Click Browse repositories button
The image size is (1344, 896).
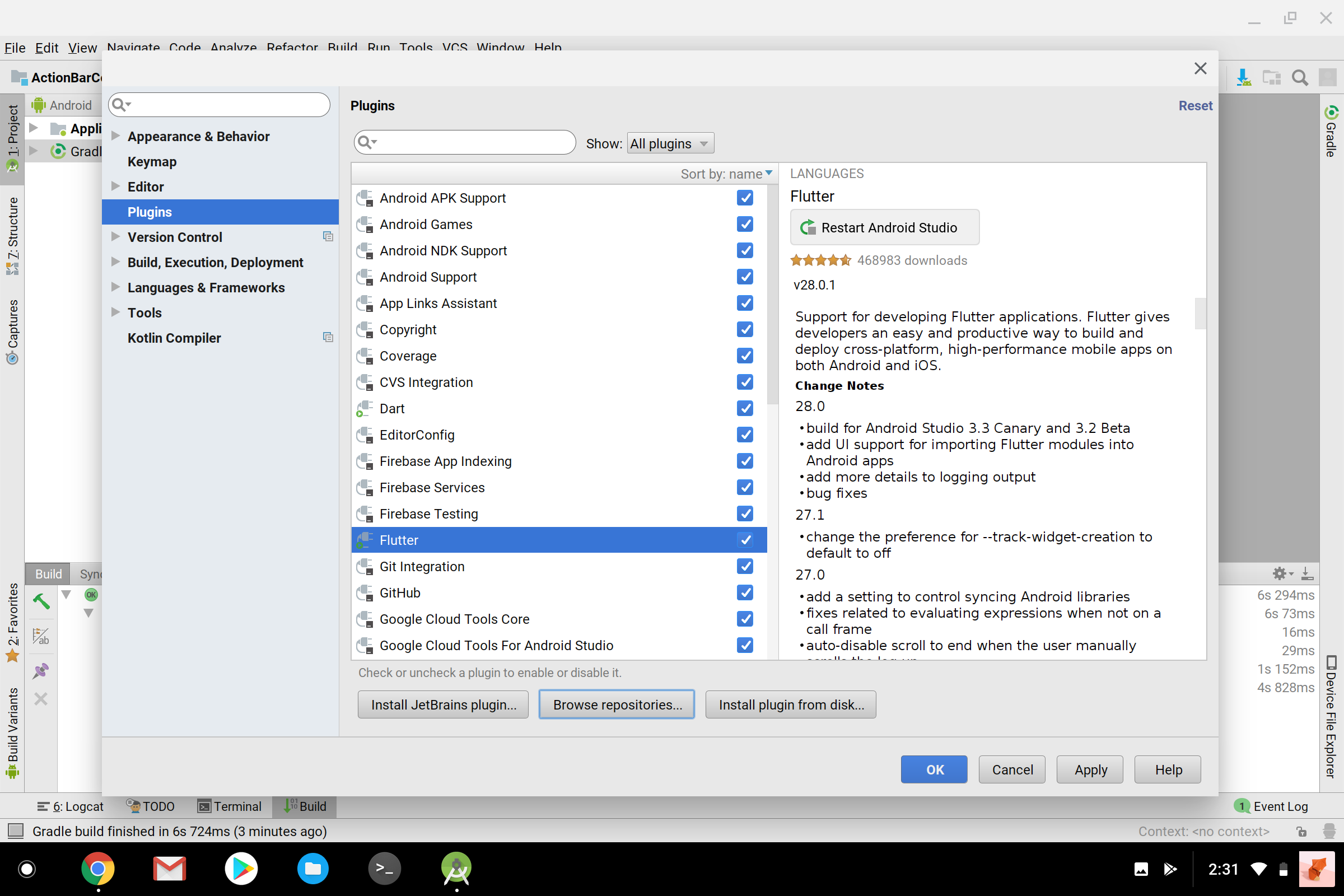pos(616,704)
